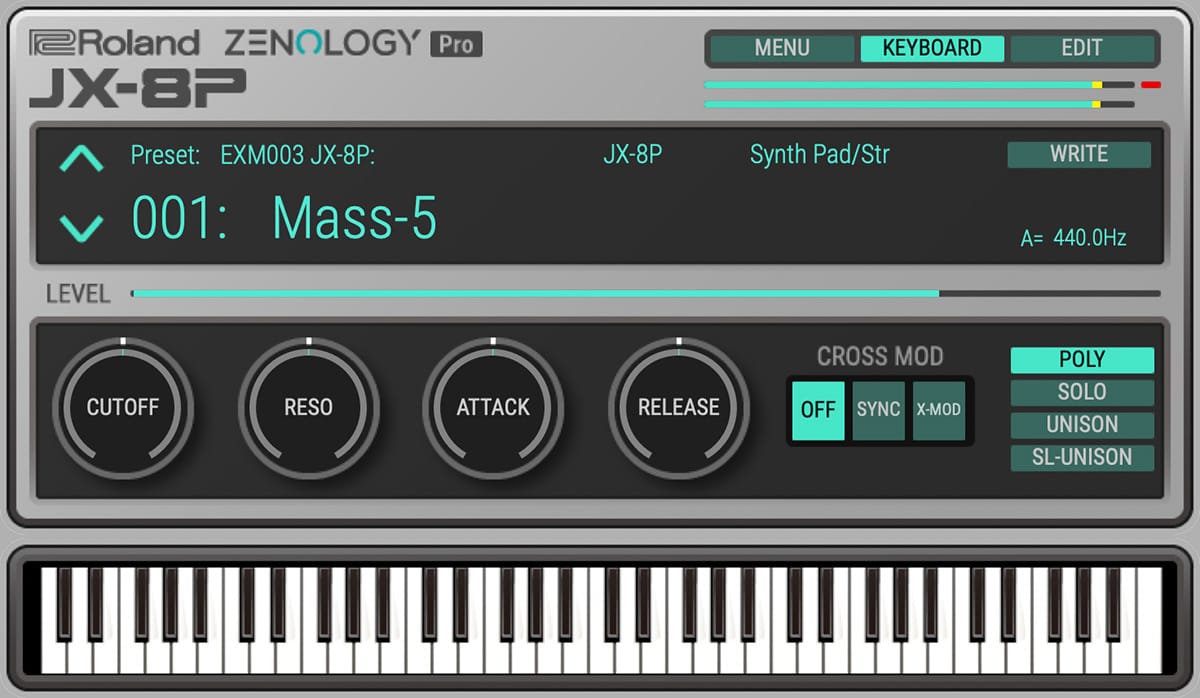
Task: Set Cross Mod to OFF
Action: pyautogui.click(x=818, y=410)
